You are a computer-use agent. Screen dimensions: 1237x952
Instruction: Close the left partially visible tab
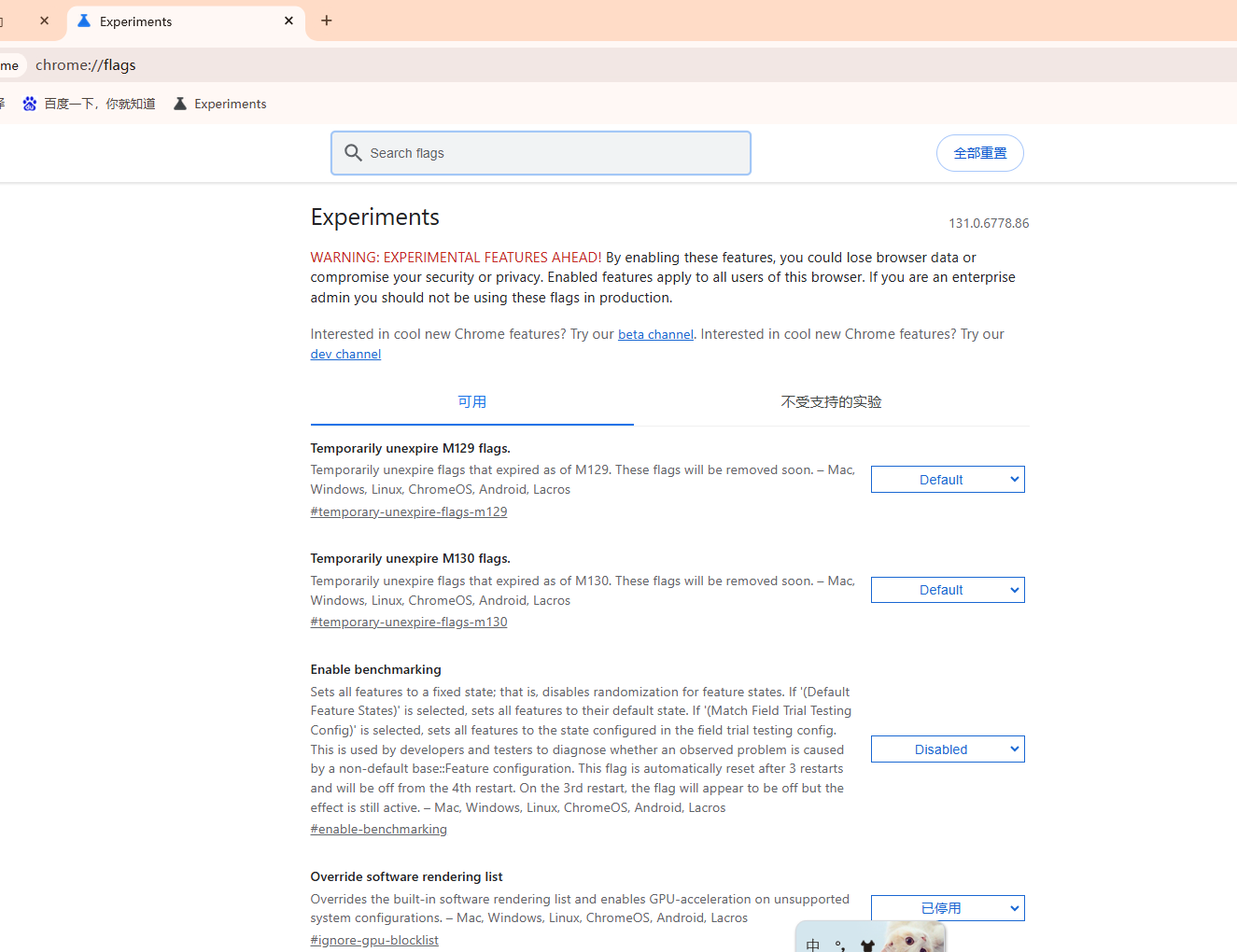pos(44,21)
